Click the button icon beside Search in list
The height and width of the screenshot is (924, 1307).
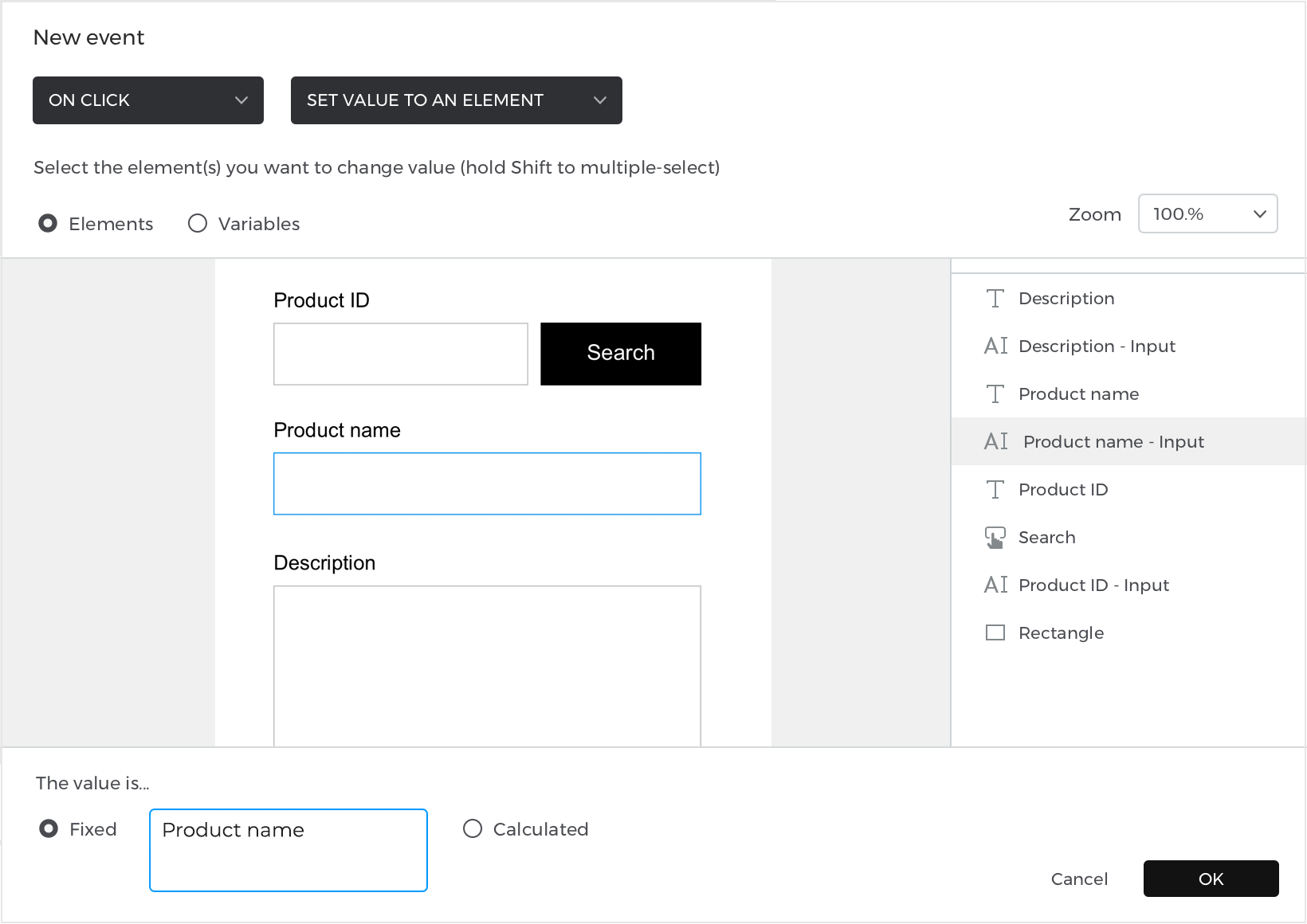tap(995, 538)
